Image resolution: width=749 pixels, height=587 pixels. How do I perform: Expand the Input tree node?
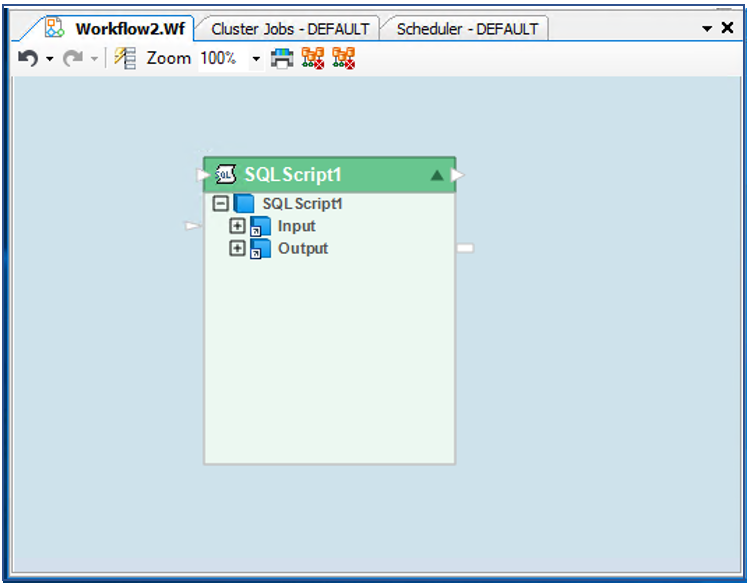pyautogui.click(x=237, y=227)
